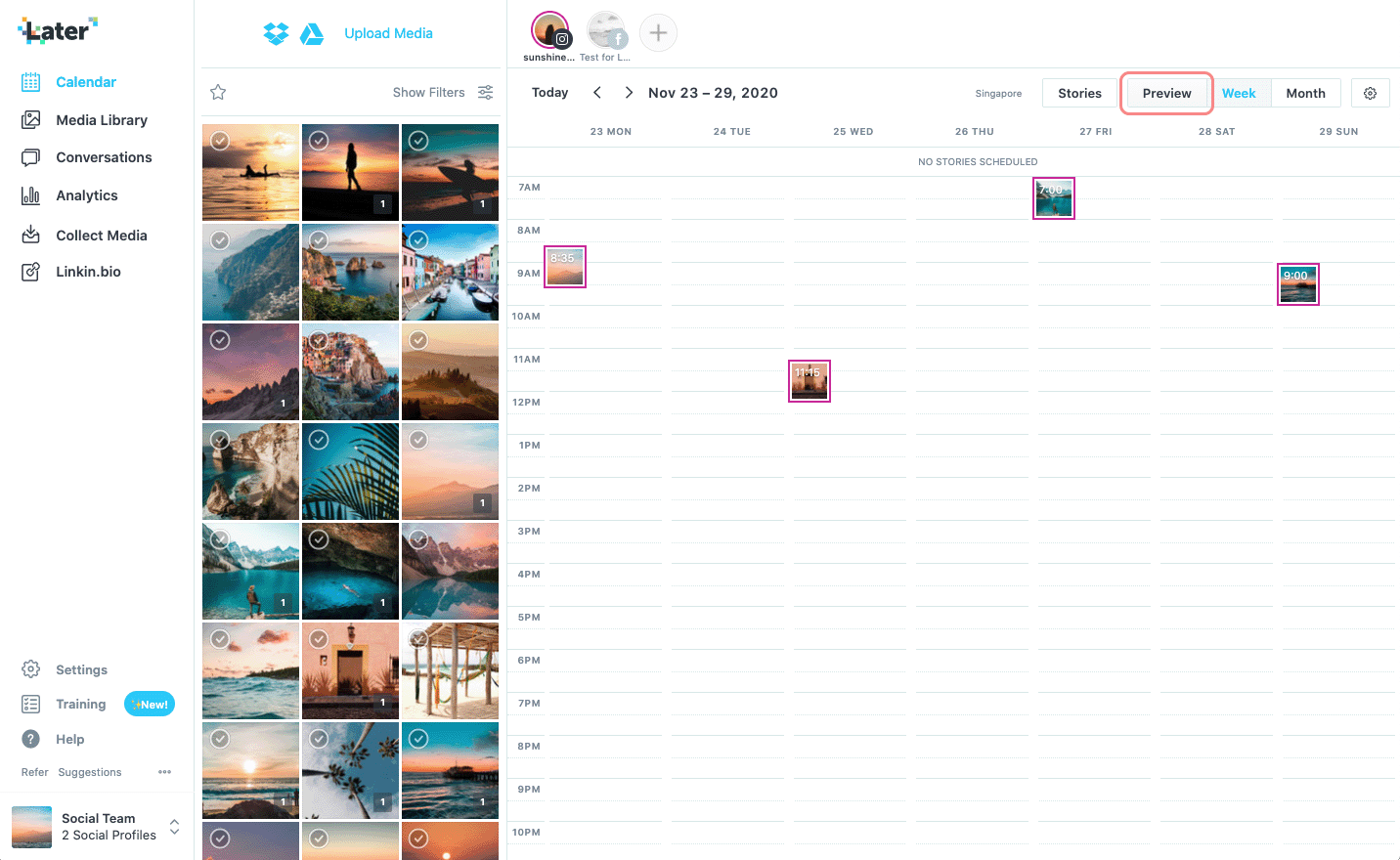Add a new social profile
Viewport: 1400px width, 860px height.
659,33
